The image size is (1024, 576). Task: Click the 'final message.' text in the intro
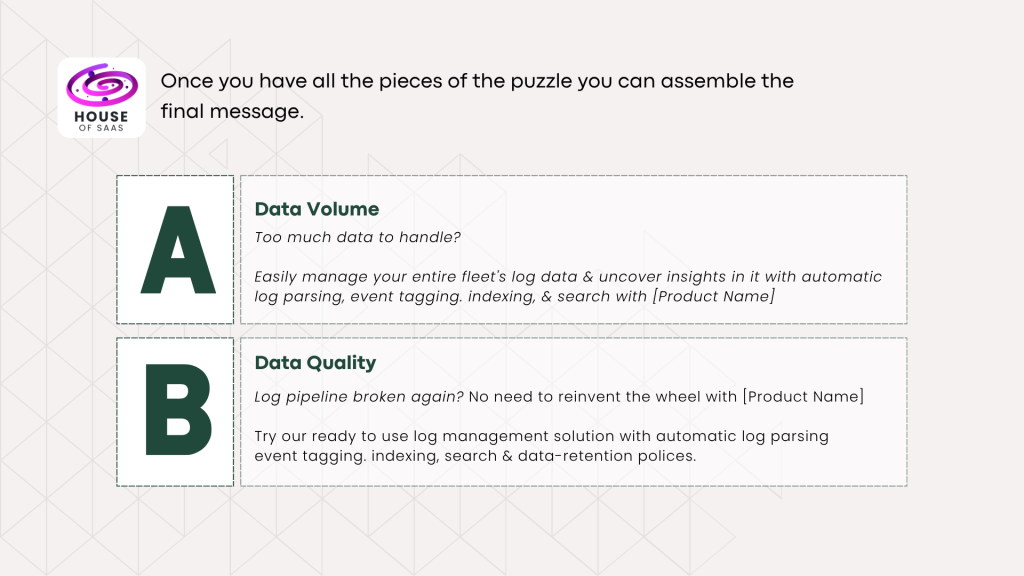point(232,111)
